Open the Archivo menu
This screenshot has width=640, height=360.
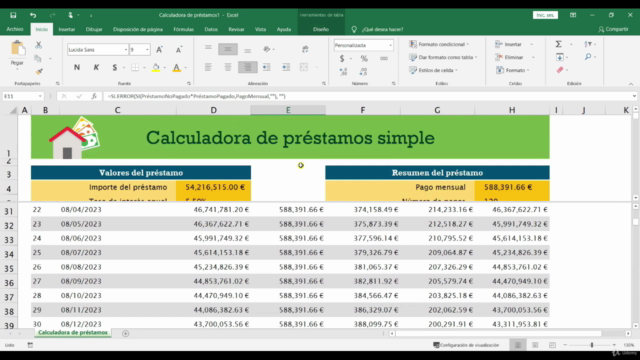pos(15,29)
